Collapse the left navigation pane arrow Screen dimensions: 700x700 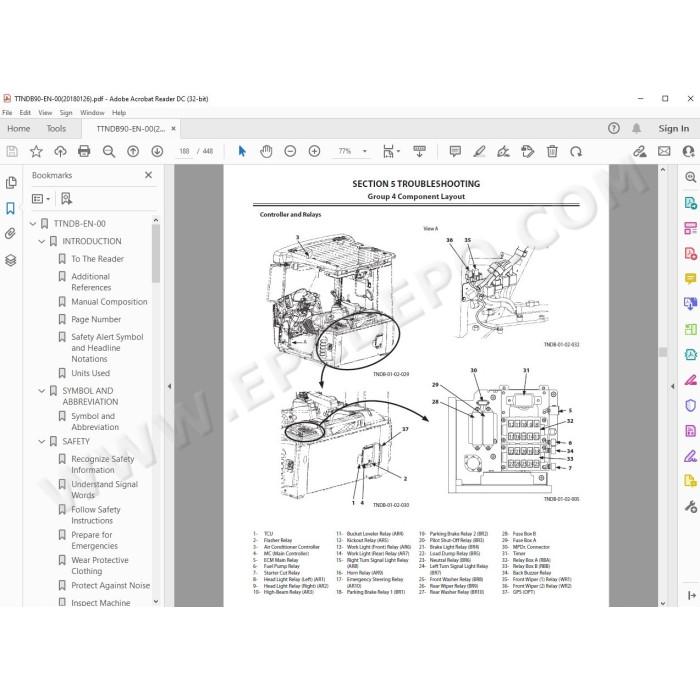(169, 386)
